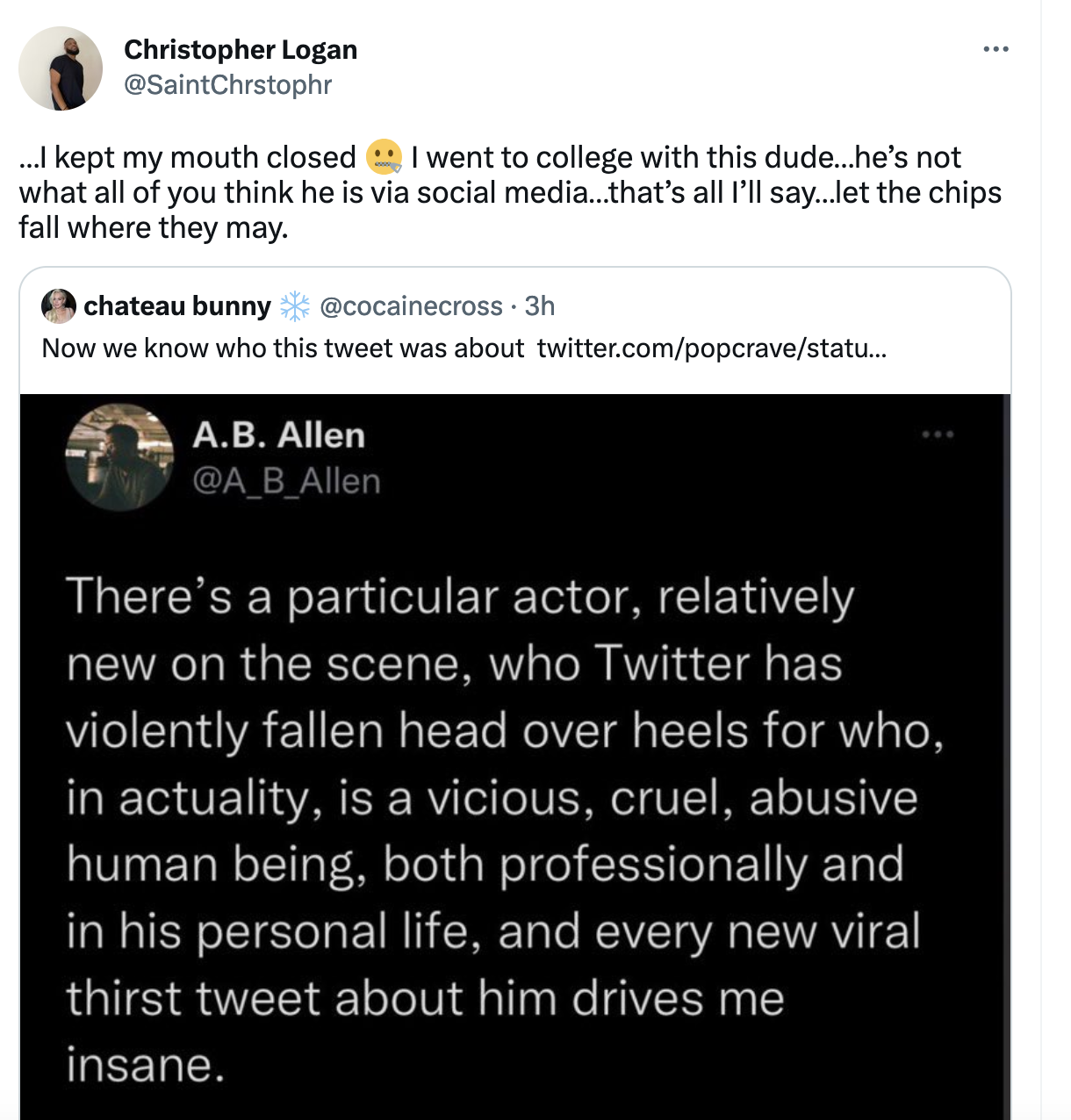Click the snowflake emoji beside chateau bunny

pos(295,305)
